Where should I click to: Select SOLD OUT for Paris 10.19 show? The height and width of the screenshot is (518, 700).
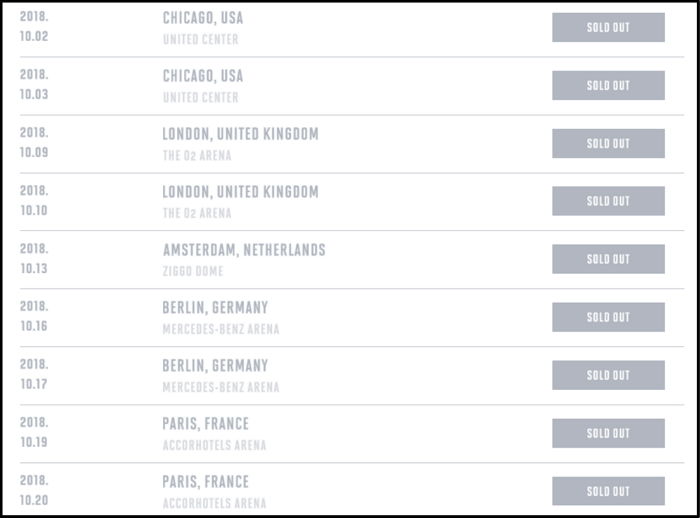point(608,434)
